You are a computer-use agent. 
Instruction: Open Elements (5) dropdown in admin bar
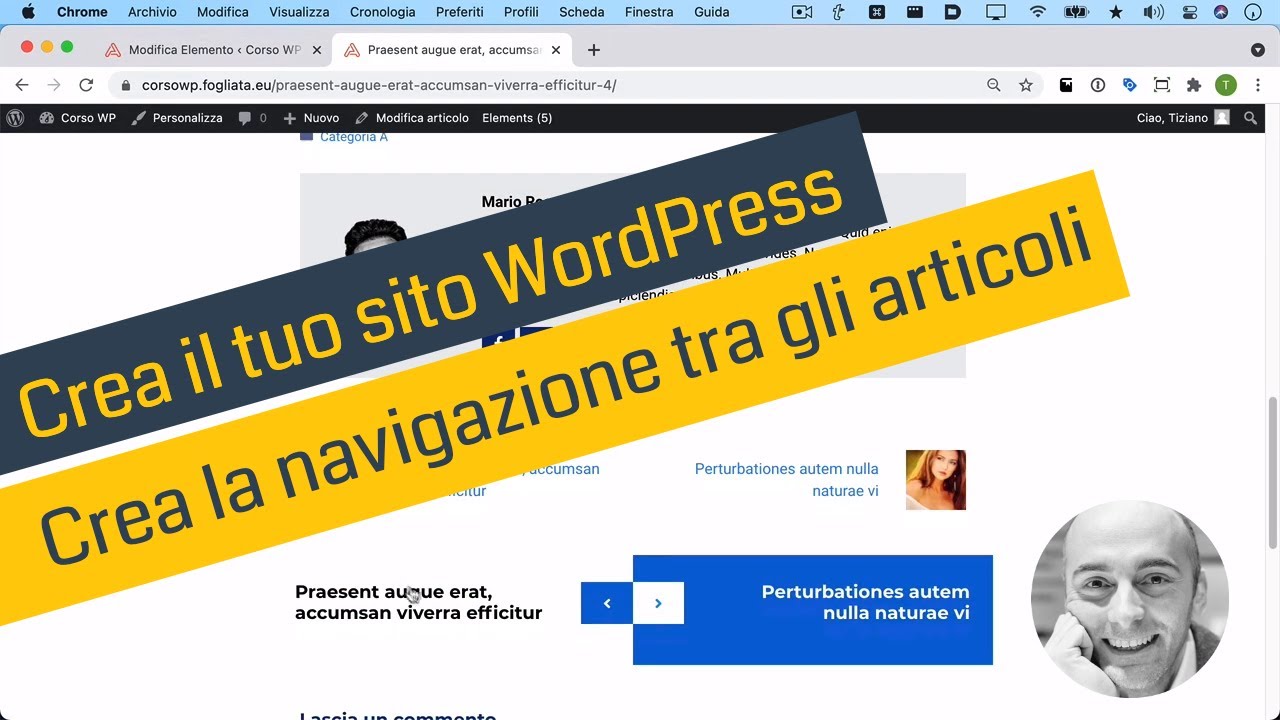pos(517,117)
